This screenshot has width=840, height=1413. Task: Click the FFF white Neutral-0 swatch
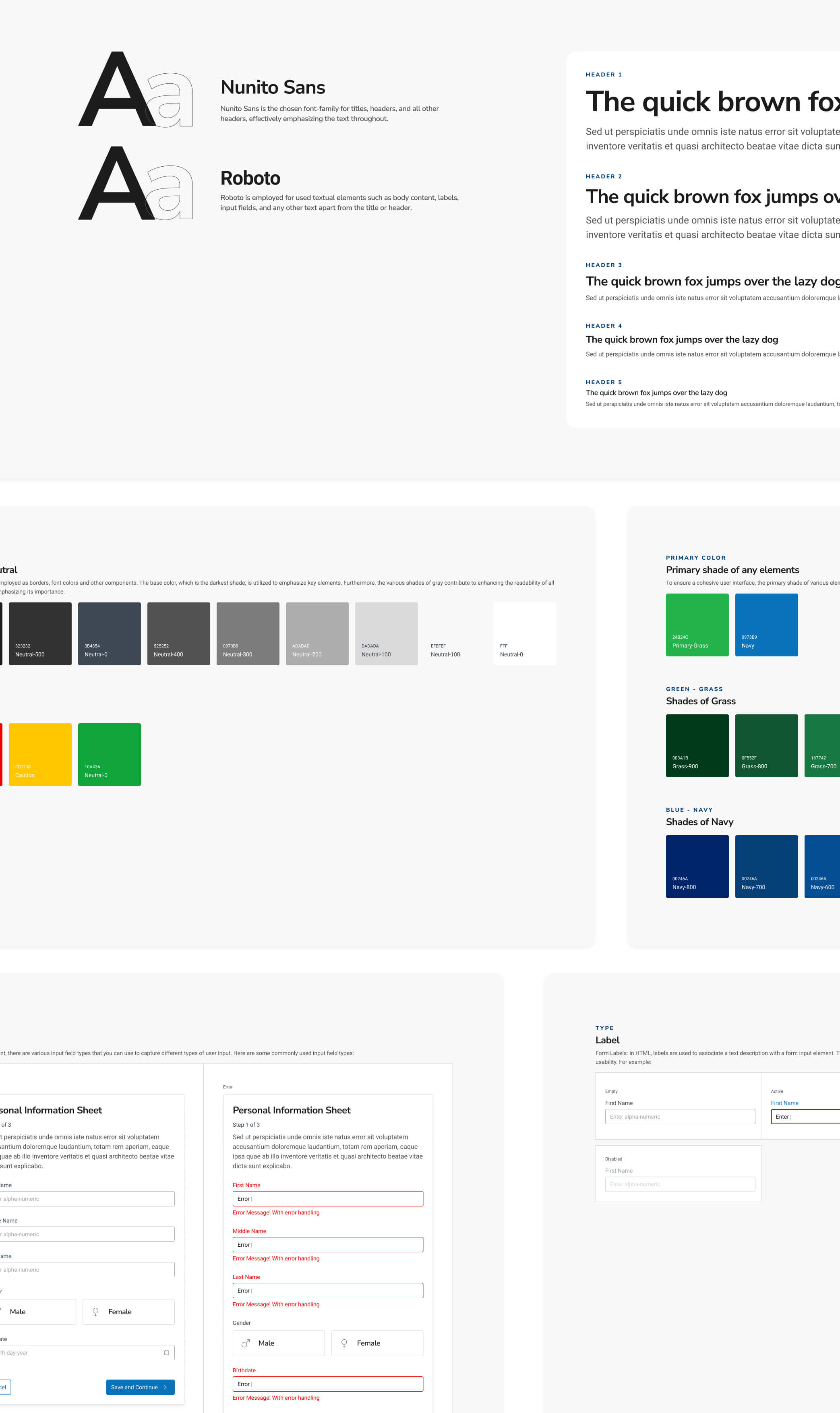(x=525, y=633)
